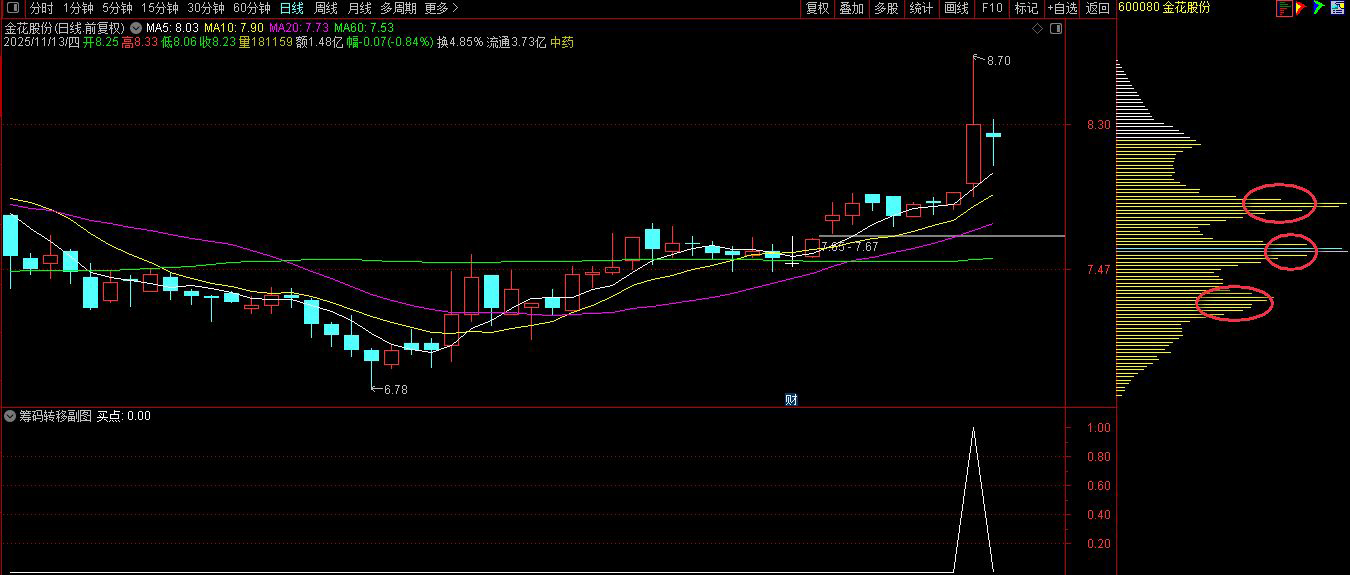
Task: Switch to the 15分钟 period
Action: pos(159,8)
